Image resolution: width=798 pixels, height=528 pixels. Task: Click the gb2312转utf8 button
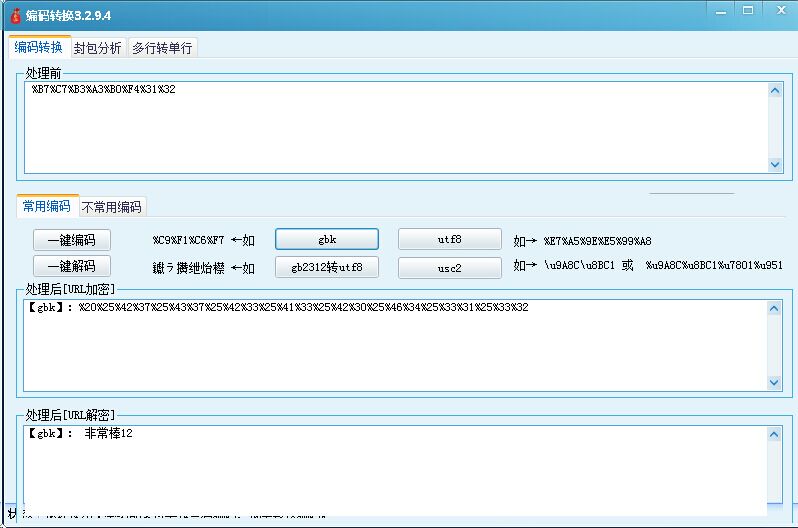click(327, 267)
